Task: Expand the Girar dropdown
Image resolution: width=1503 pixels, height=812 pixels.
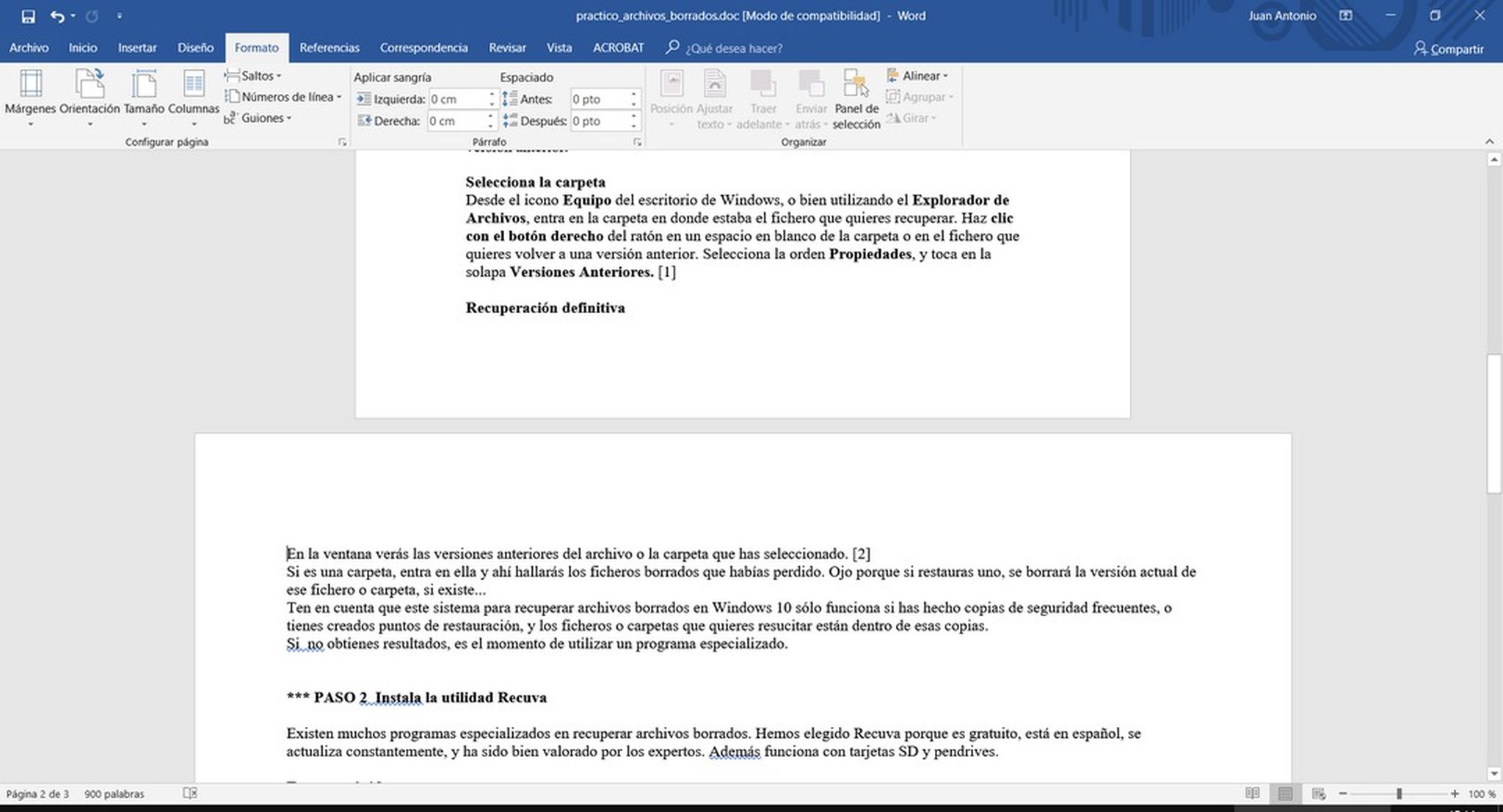Action: coord(911,118)
